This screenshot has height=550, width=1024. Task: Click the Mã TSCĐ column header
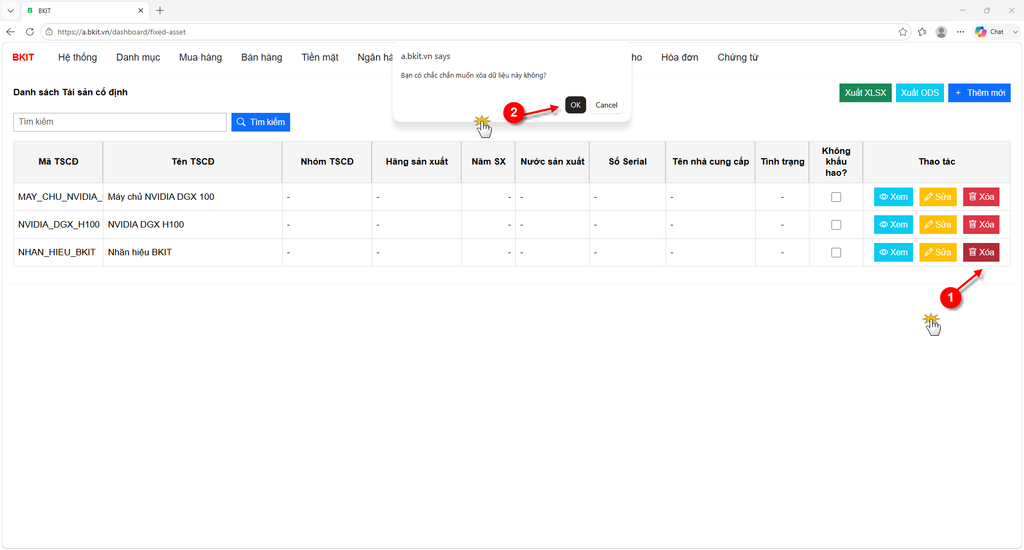click(58, 161)
